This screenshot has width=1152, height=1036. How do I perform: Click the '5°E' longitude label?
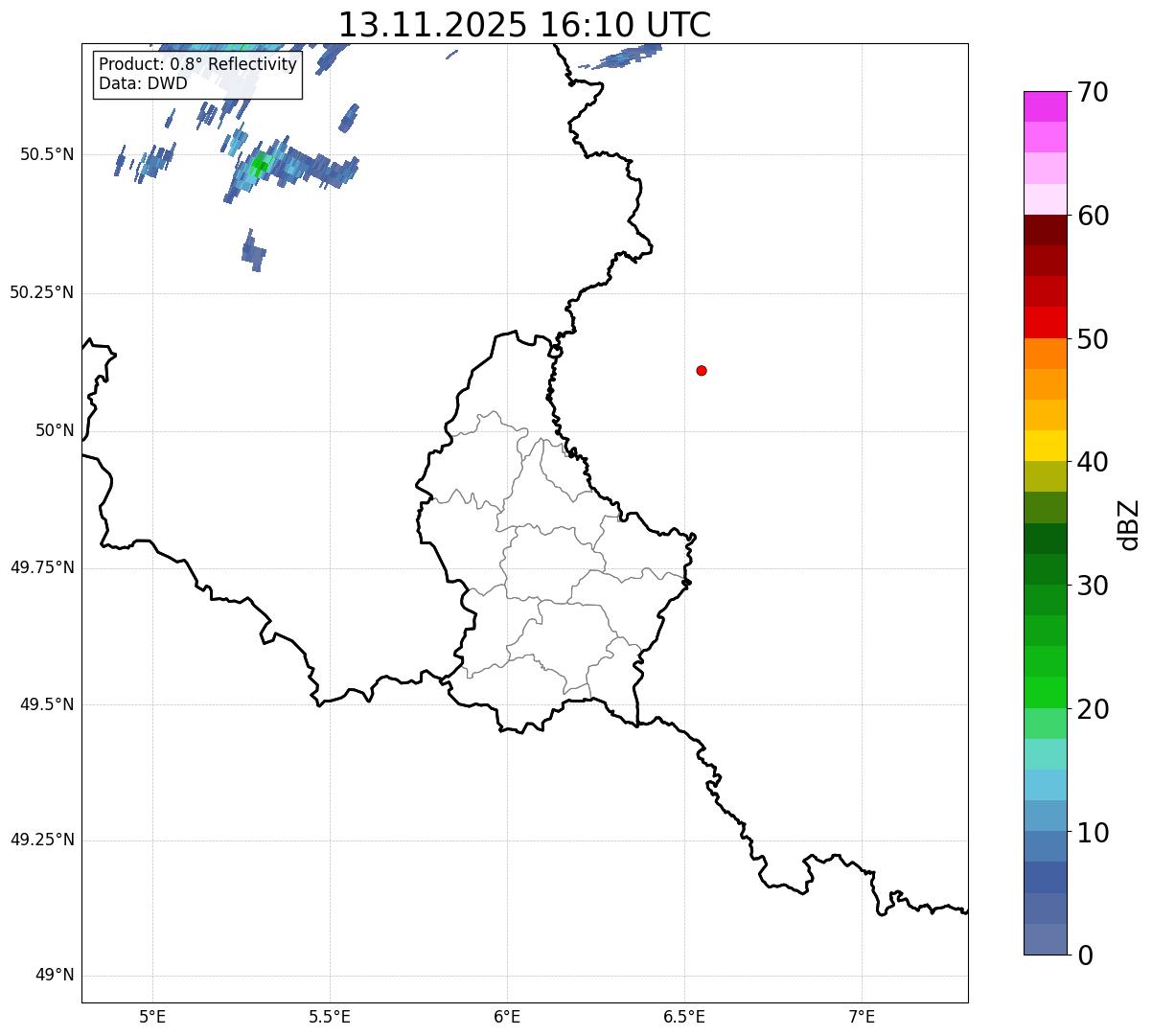[x=152, y=1017]
